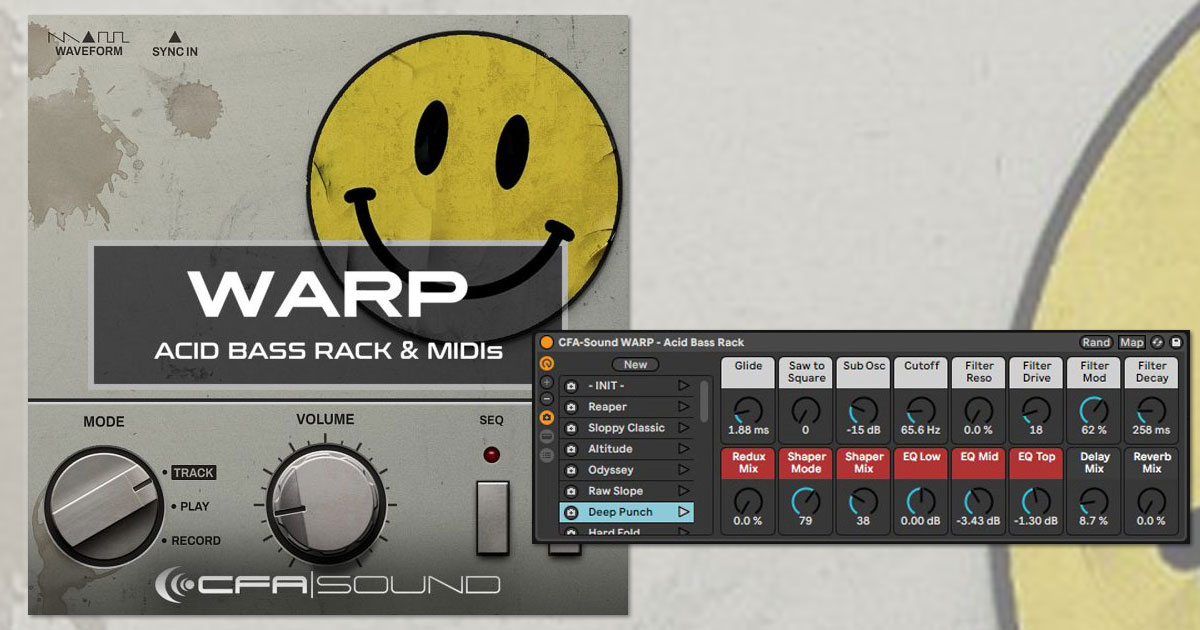Image resolution: width=1200 pixels, height=630 pixels.
Task: Click the Sub Osc macro knob
Action: tap(864, 410)
